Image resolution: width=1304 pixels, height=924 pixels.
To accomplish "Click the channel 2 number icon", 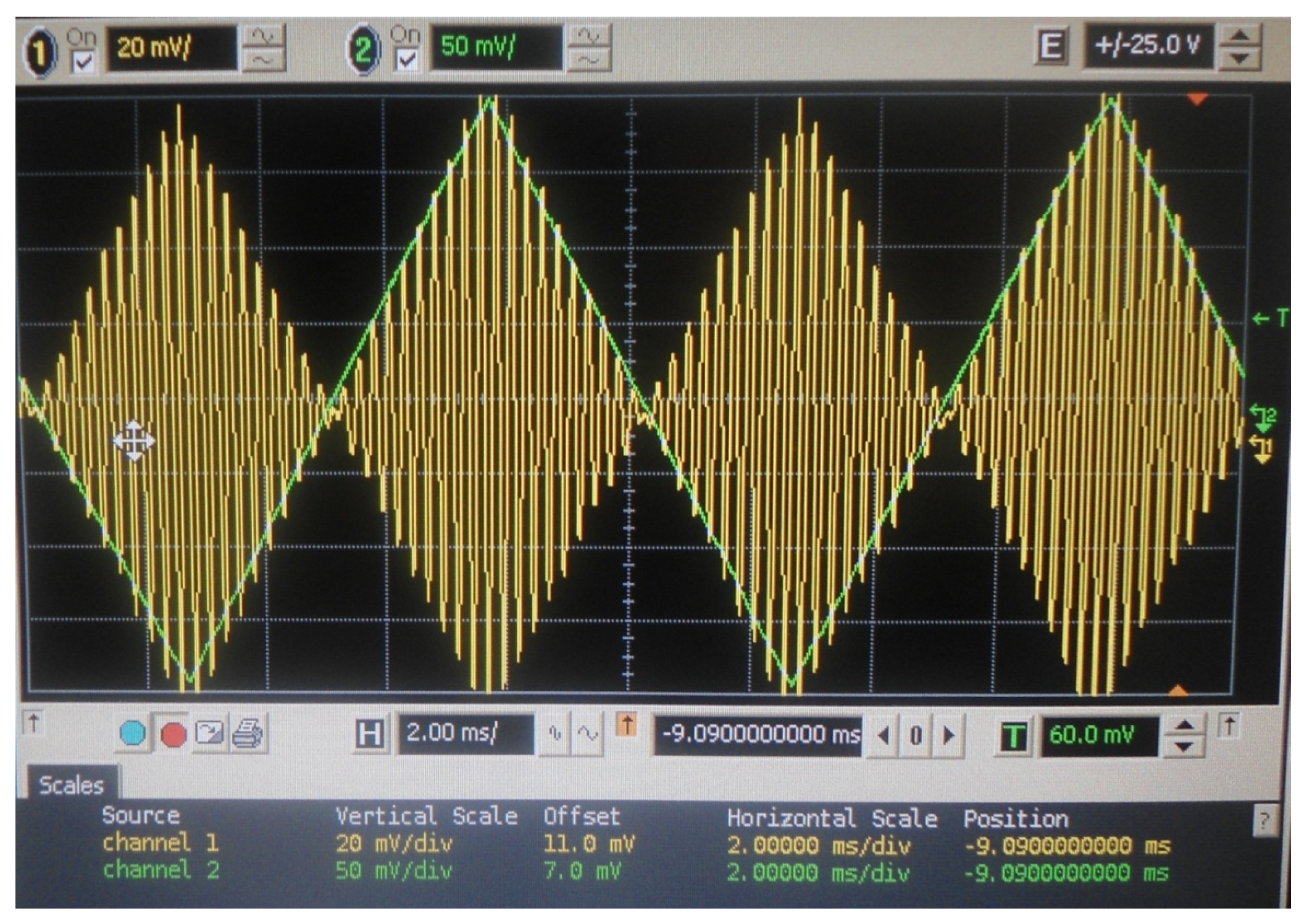I will click(x=363, y=50).
